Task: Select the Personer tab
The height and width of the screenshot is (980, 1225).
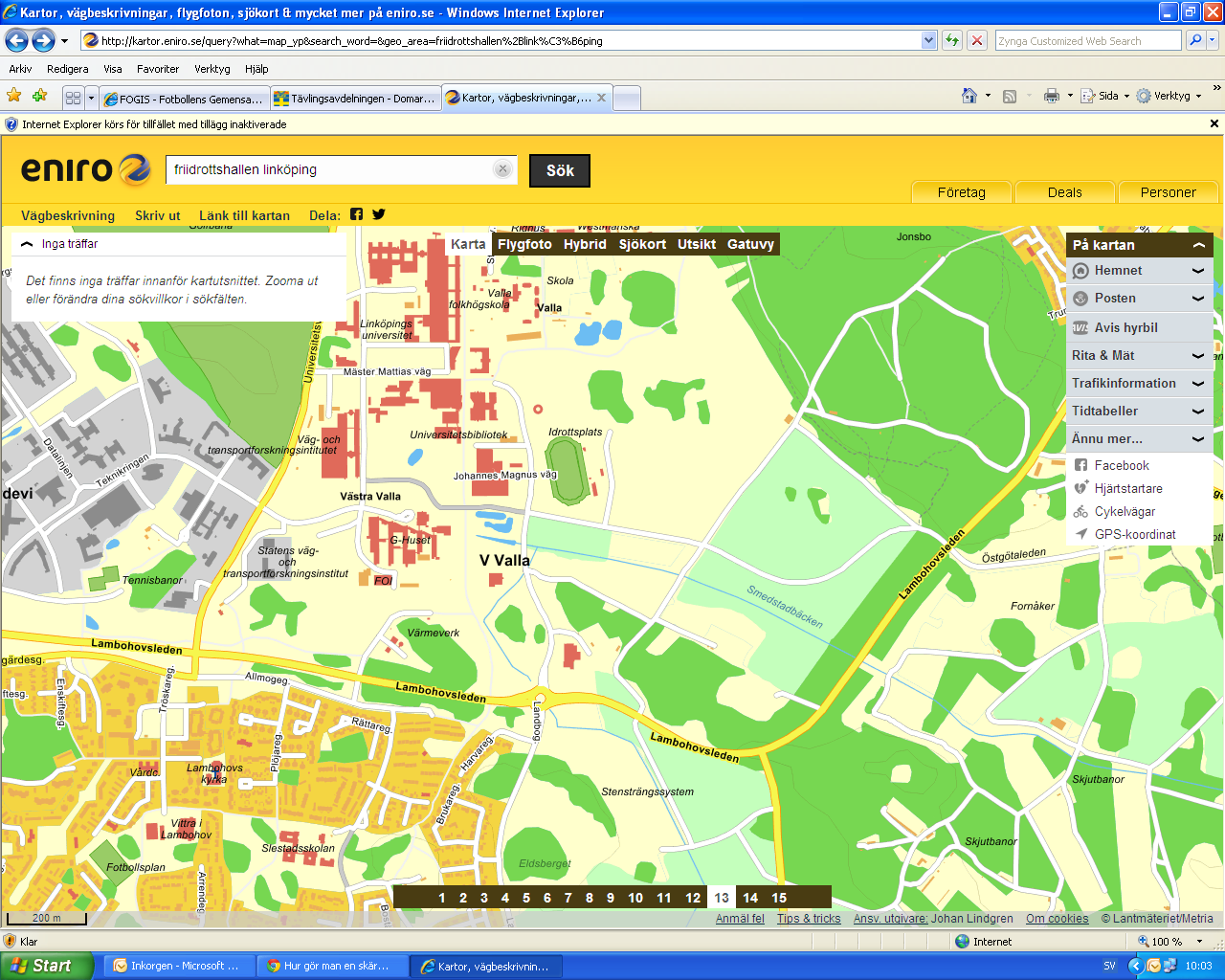Action: pyautogui.click(x=1168, y=192)
